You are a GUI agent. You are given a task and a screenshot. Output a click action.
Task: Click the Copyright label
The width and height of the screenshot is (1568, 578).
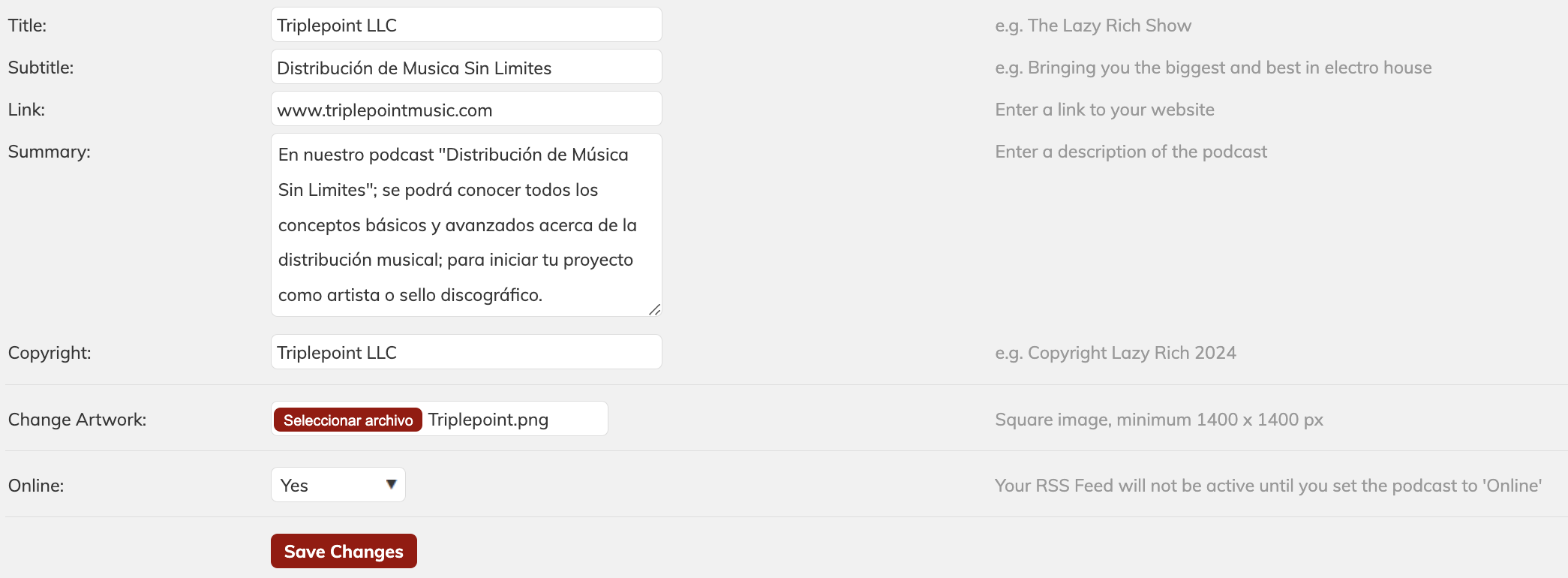pyautogui.click(x=50, y=353)
